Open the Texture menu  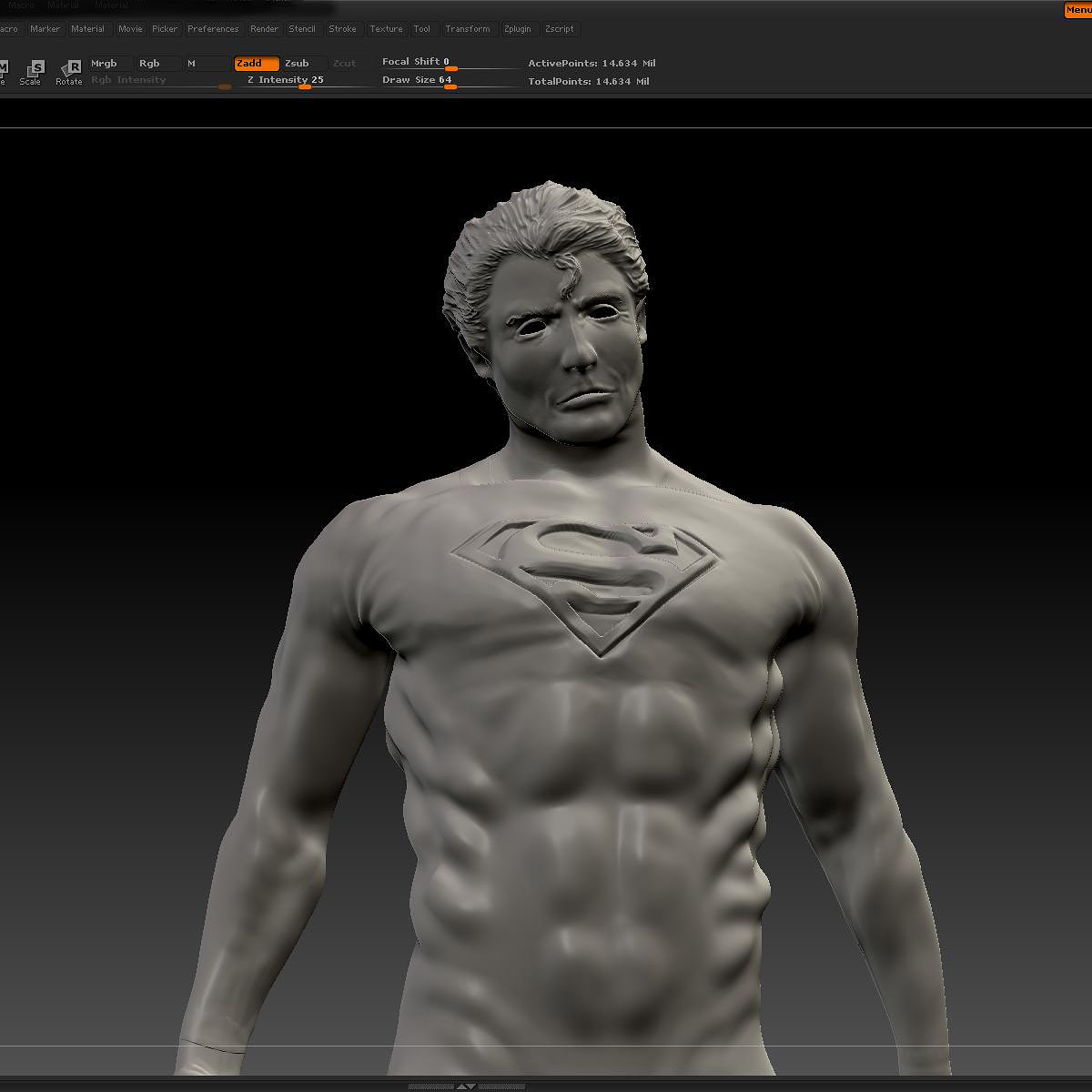tap(386, 29)
